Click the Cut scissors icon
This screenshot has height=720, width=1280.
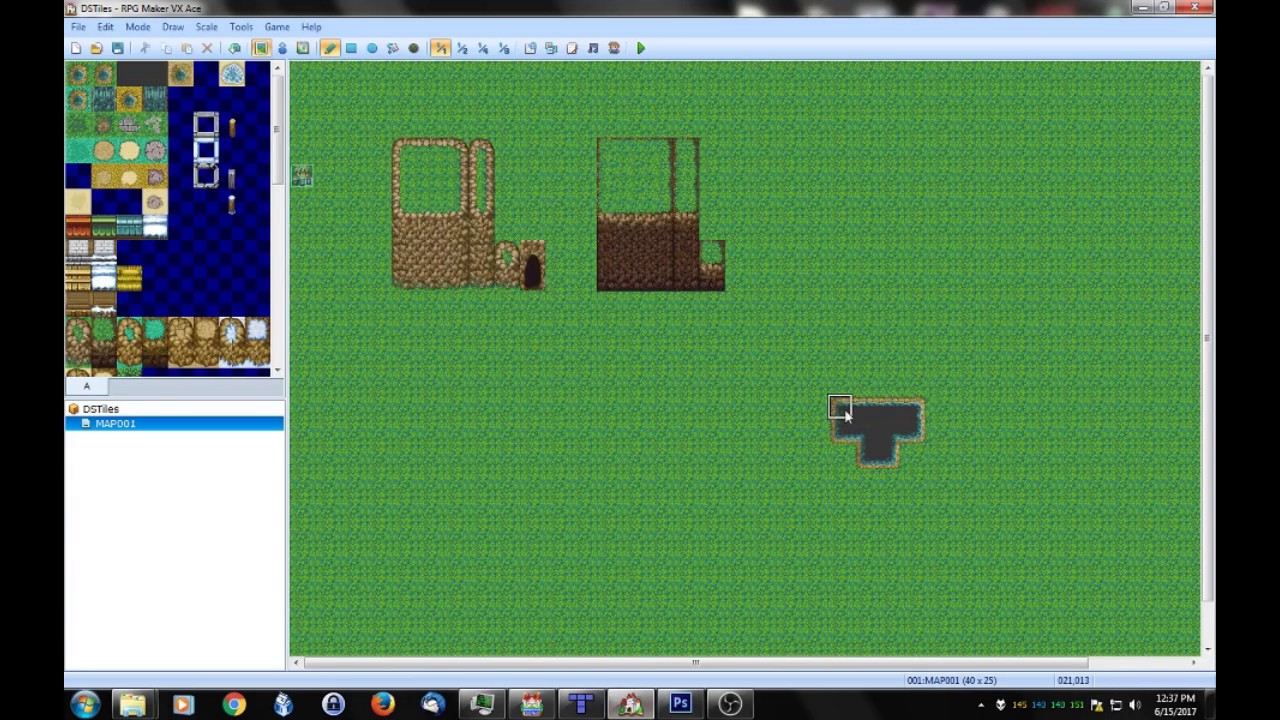[x=145, y=48]
